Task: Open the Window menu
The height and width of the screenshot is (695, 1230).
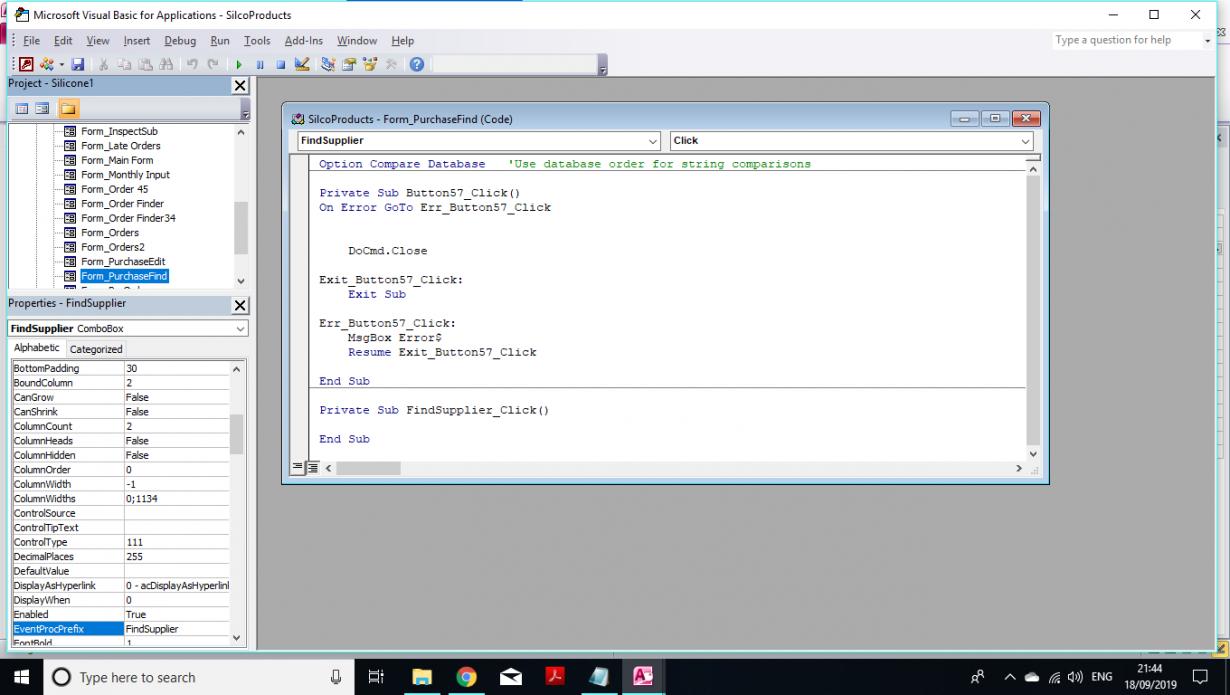Action: click(x=357, y=41)
